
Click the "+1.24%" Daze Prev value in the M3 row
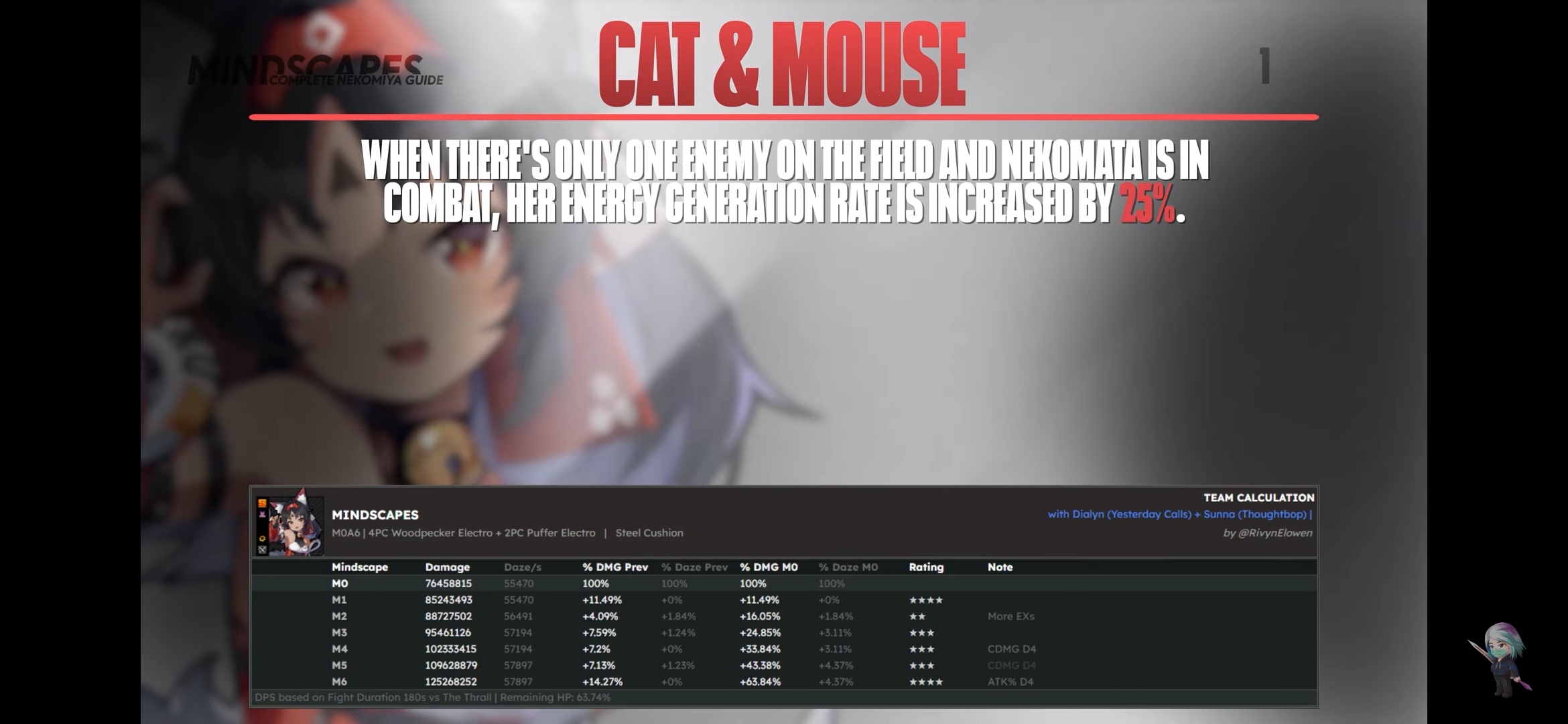[678, 633]
